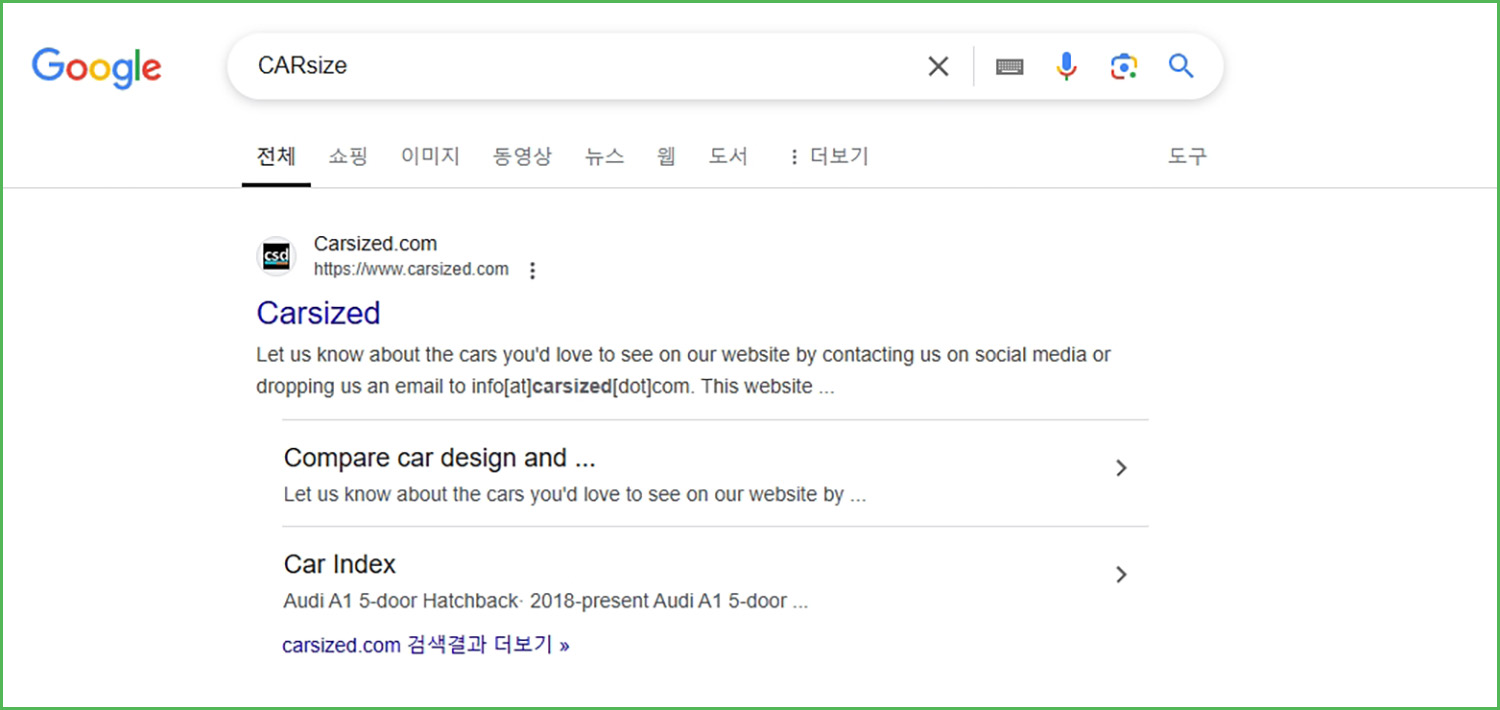This screenshot has height=710, width=1500.
Task: Select the 전체 tab
Action: 276,156
